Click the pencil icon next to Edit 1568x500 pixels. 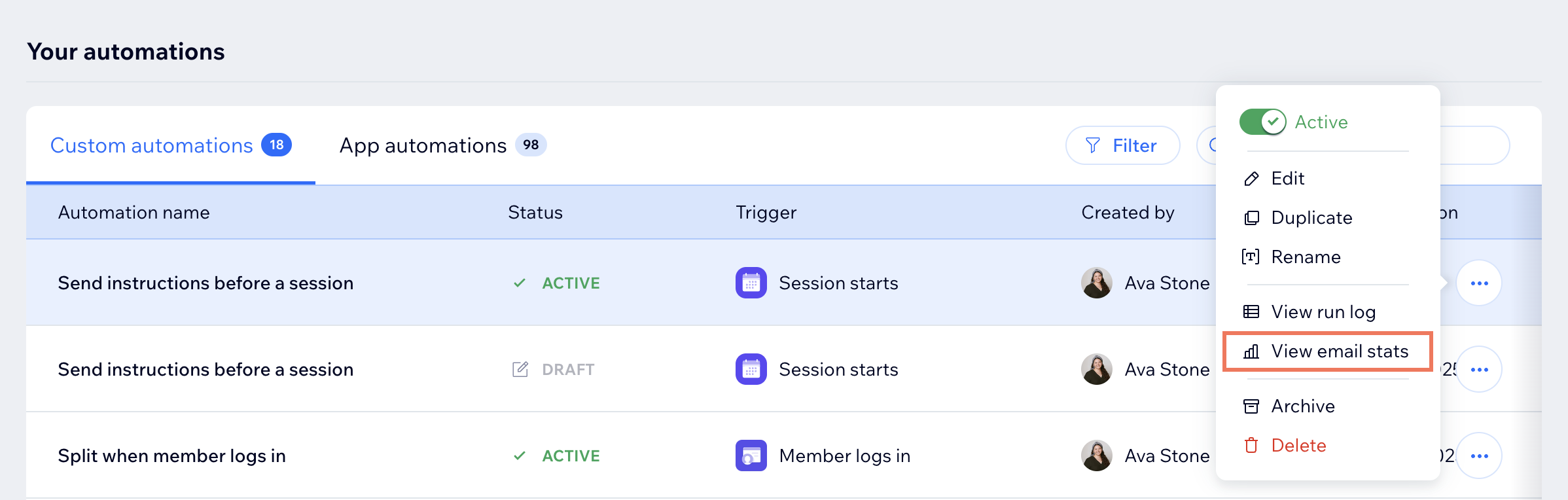coord(1251,179)
